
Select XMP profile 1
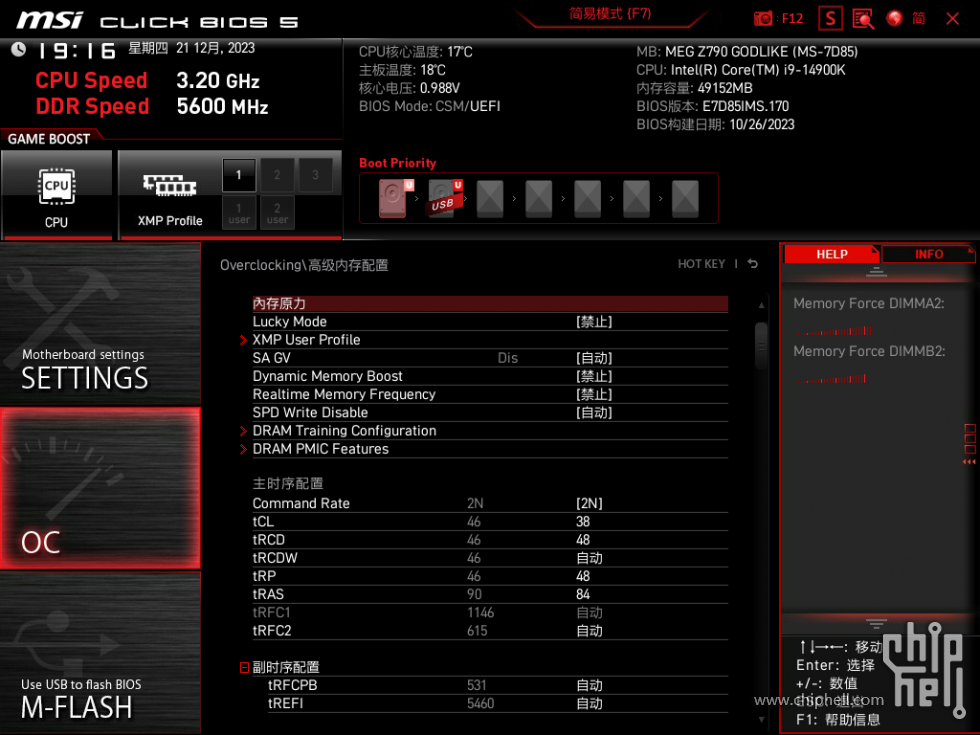pos(239,175)
